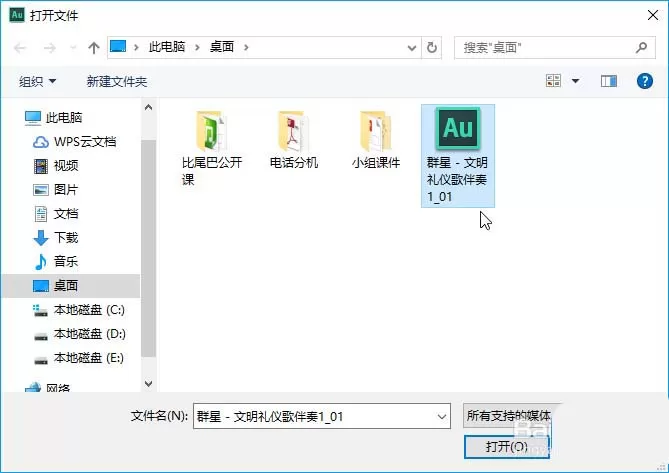Open the 所有支持的媒体 file type dropdown
The image size is (669, 473).
[x=510, y=415]
